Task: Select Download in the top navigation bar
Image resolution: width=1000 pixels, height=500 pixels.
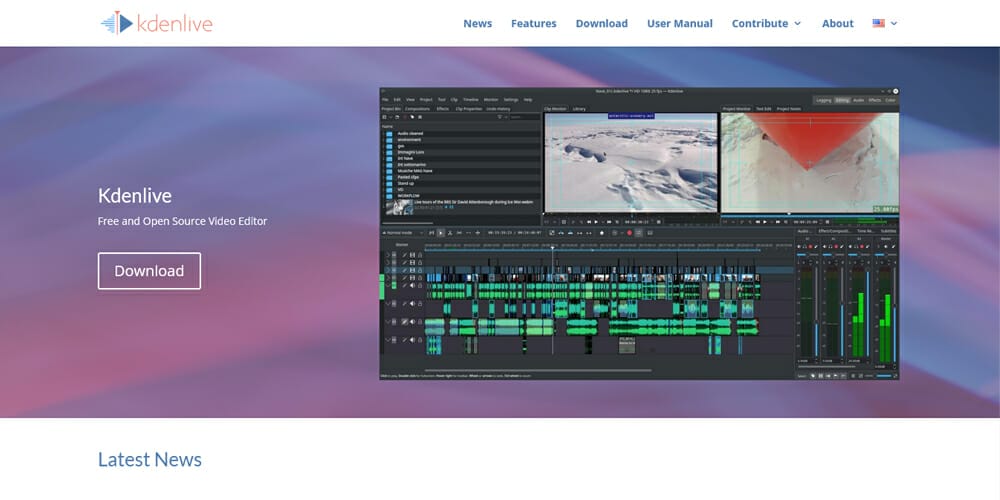Action: point(601,24)
